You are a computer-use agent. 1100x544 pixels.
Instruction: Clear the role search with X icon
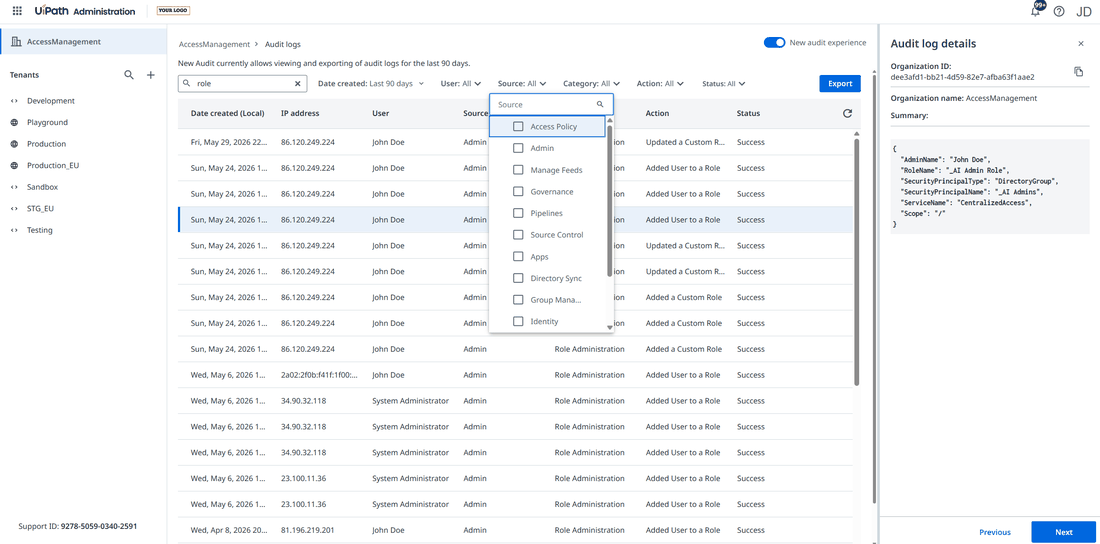tap(297, 84)
